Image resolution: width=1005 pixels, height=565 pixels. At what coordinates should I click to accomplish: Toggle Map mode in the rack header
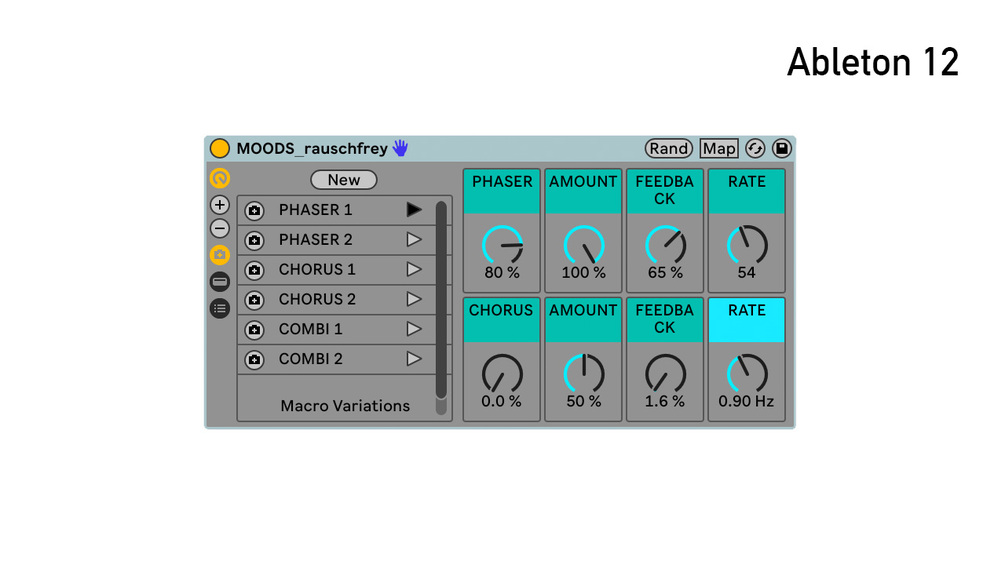pos(719,149)
